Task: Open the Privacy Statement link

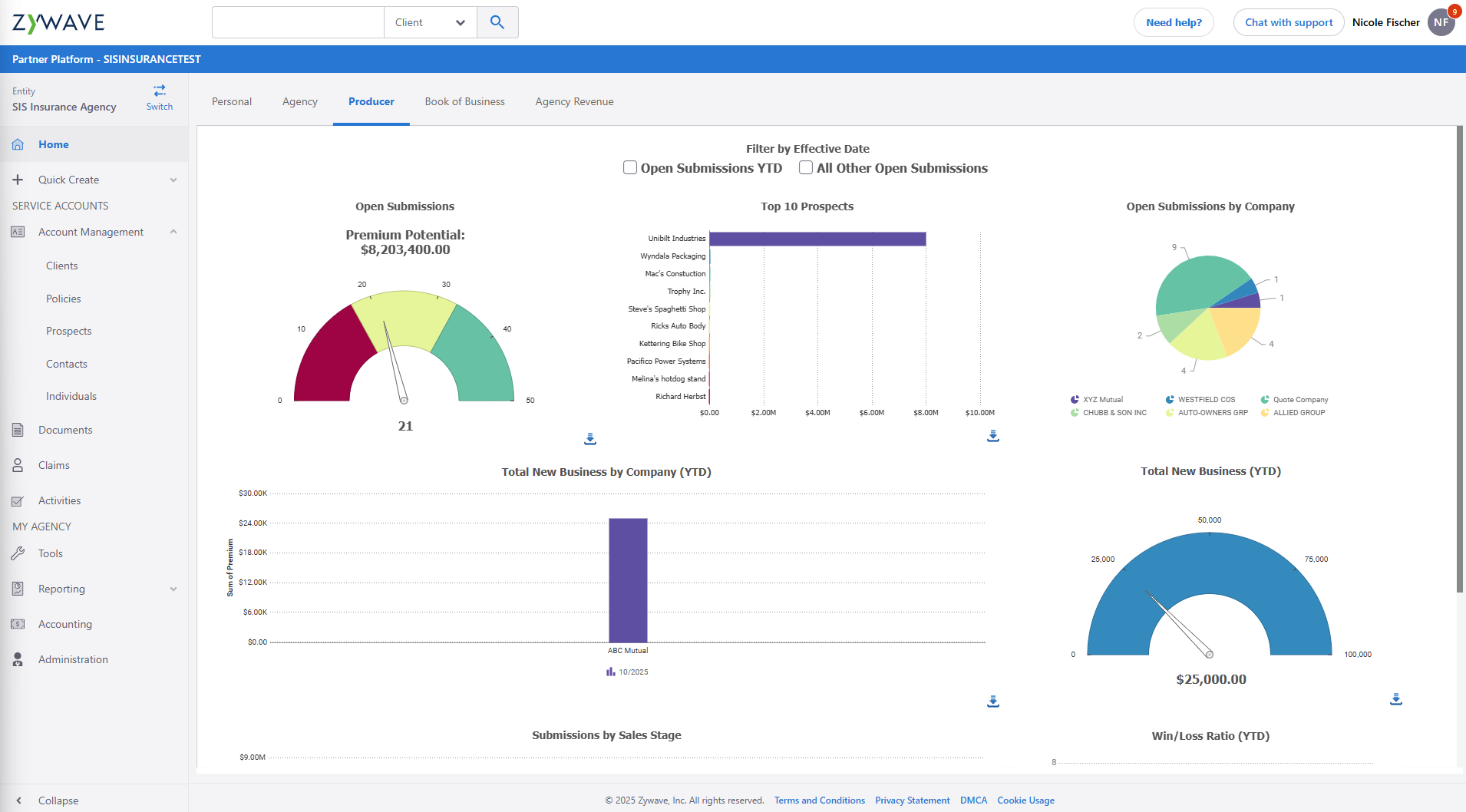Action: point(912,800)
